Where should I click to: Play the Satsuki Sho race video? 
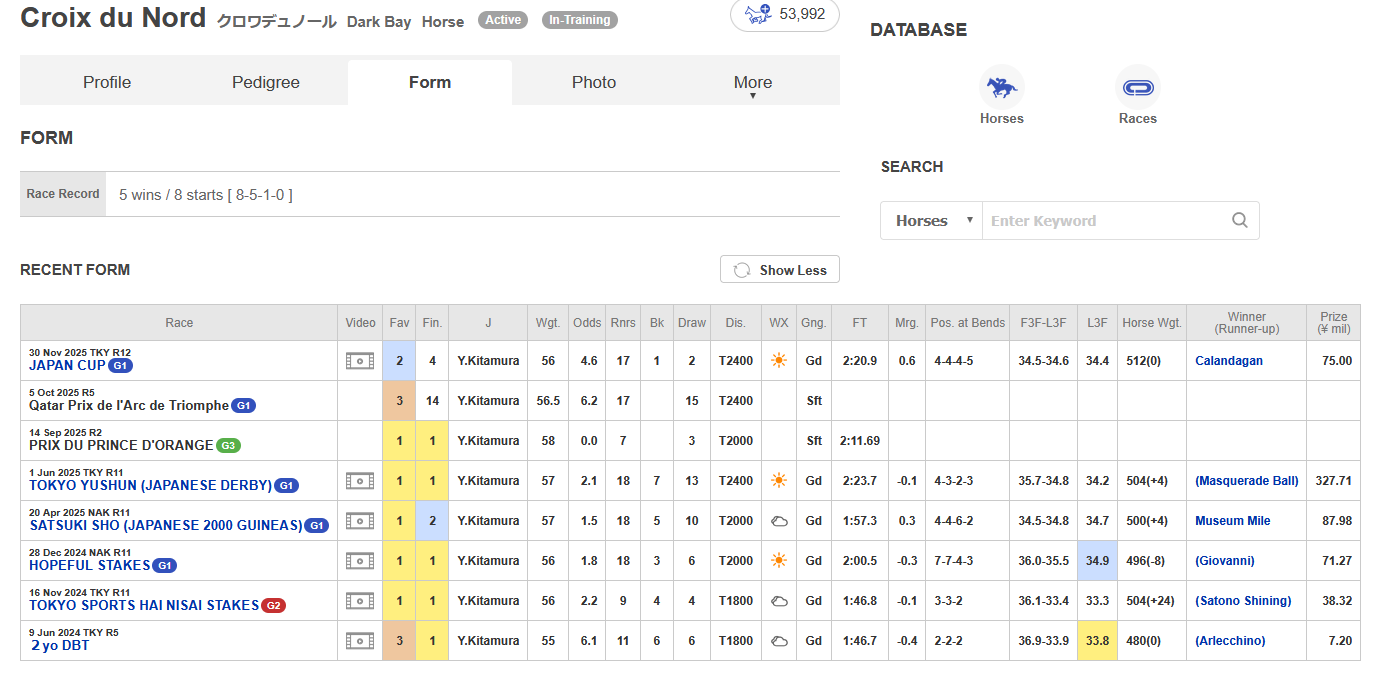tap(360, 521)
